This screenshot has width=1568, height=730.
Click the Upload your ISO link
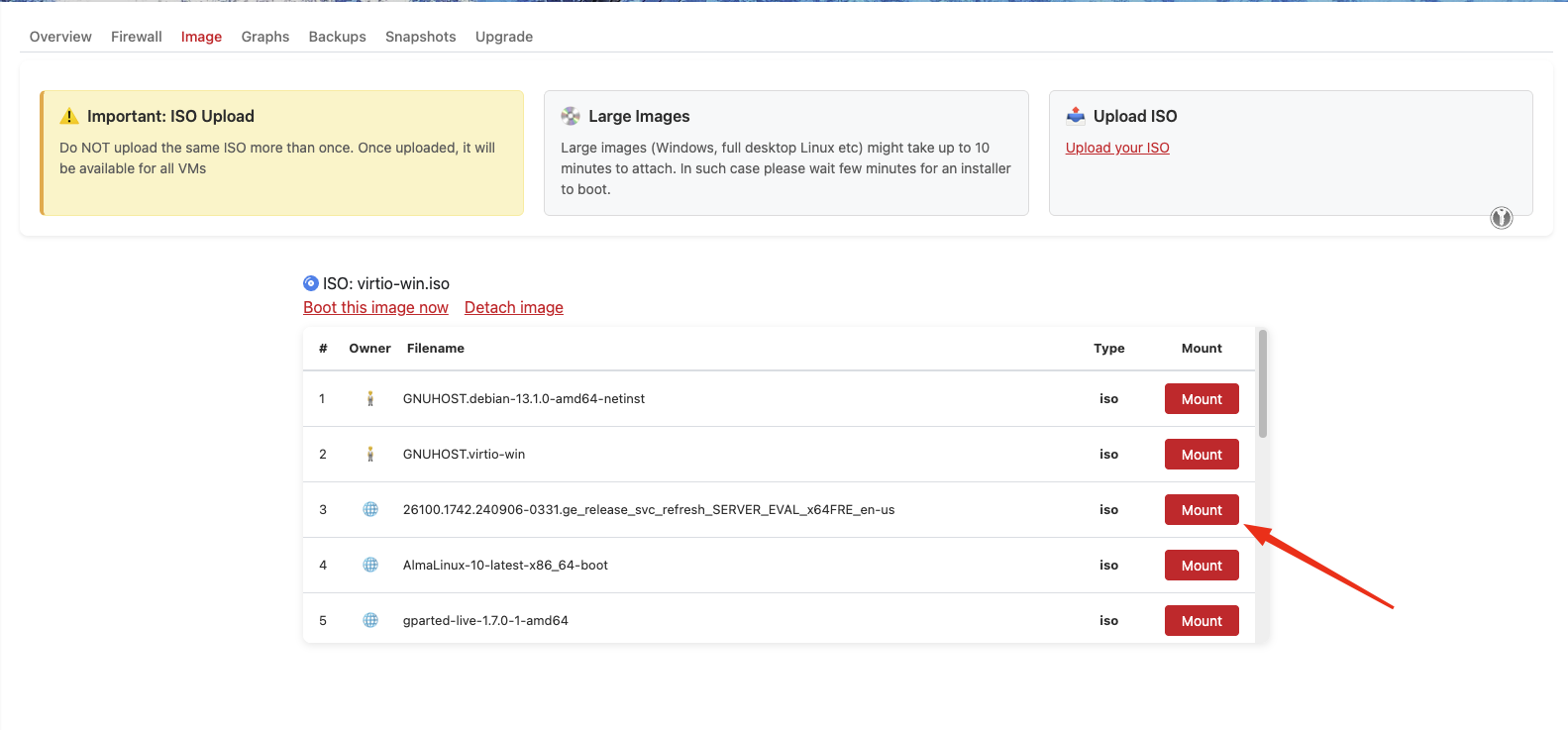click(1117, 148)
